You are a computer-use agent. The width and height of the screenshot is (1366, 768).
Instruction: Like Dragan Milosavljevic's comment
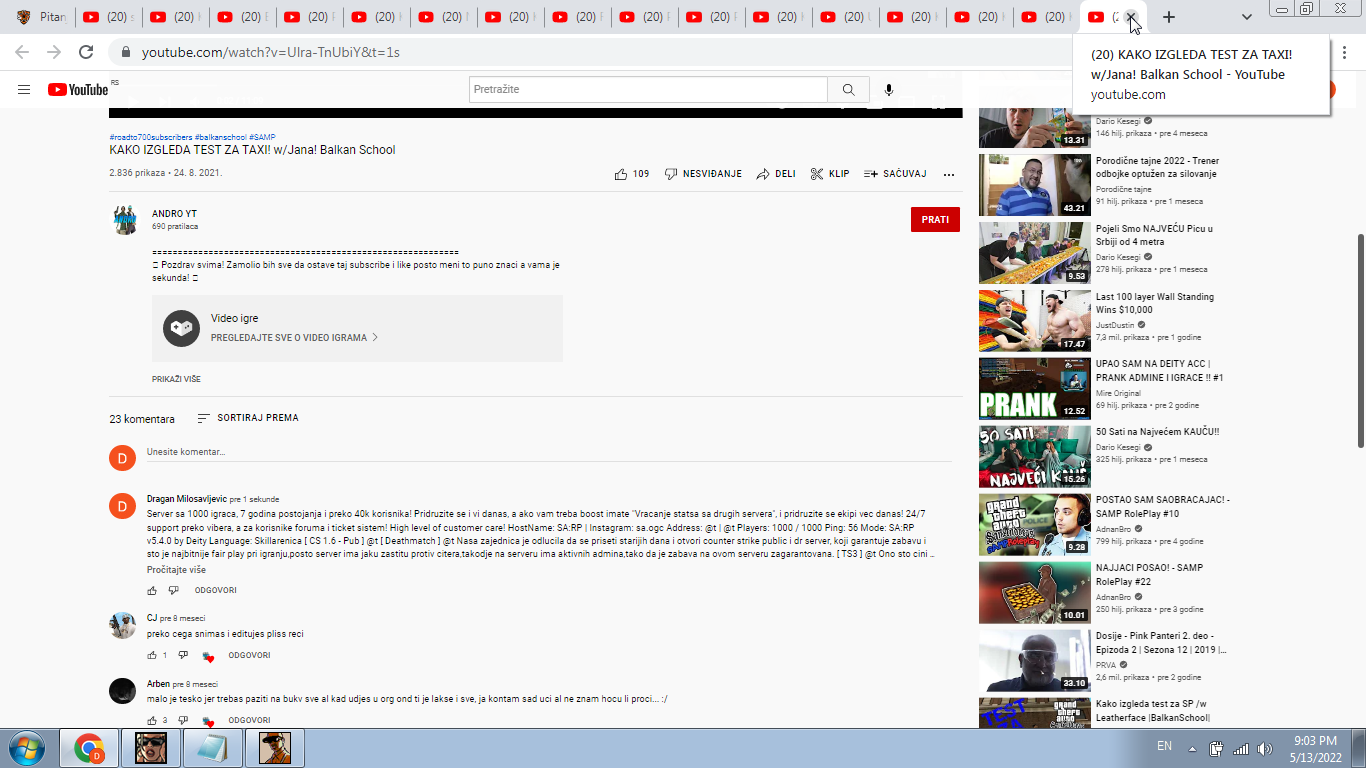point(152,590)
